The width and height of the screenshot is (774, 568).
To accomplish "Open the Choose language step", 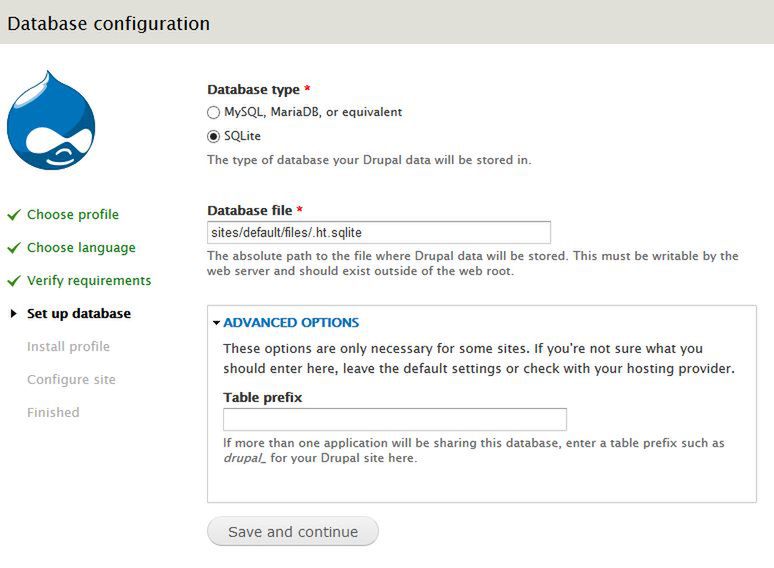I will click(81, 248).
